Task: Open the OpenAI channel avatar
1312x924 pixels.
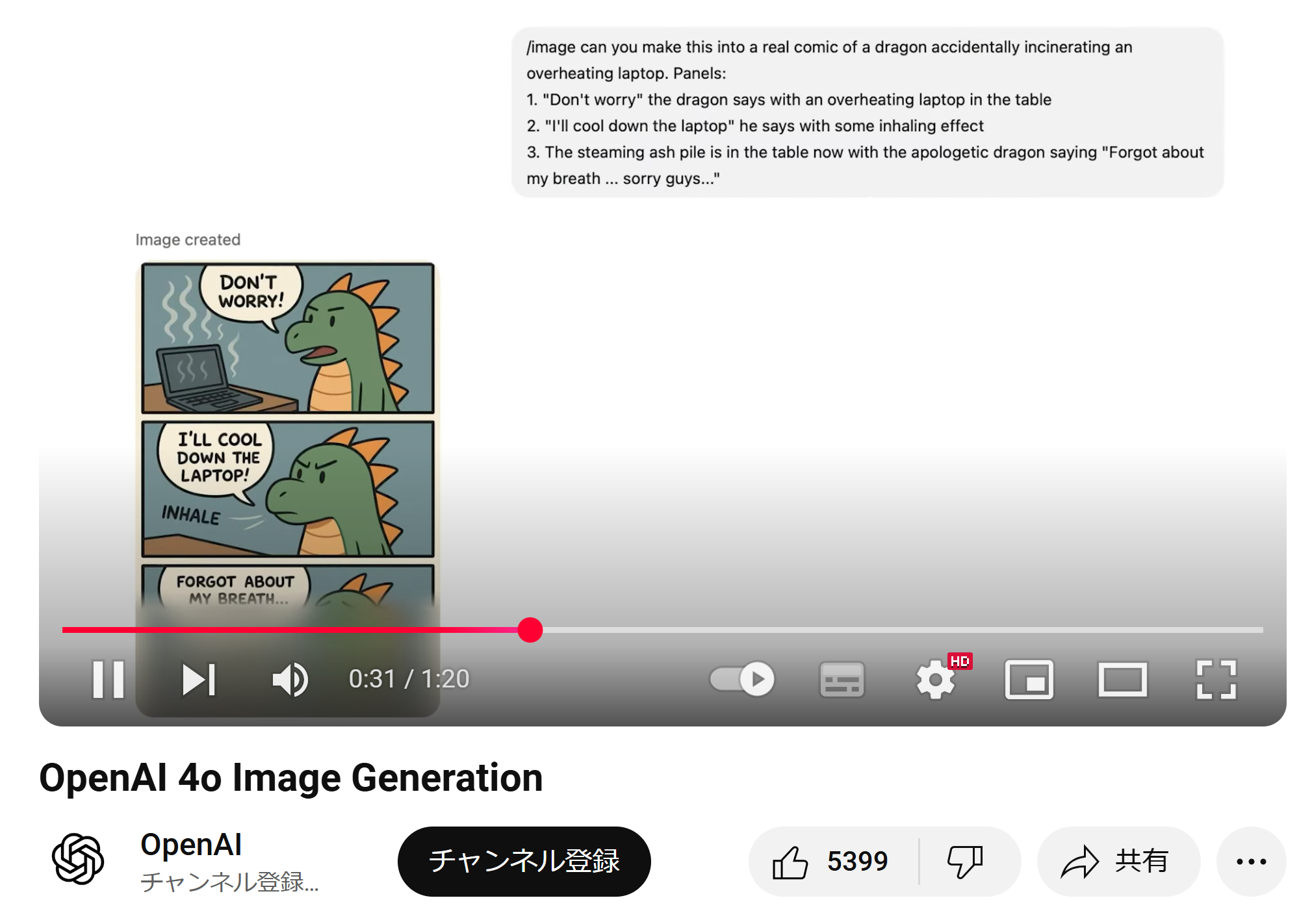Action: 78,859
